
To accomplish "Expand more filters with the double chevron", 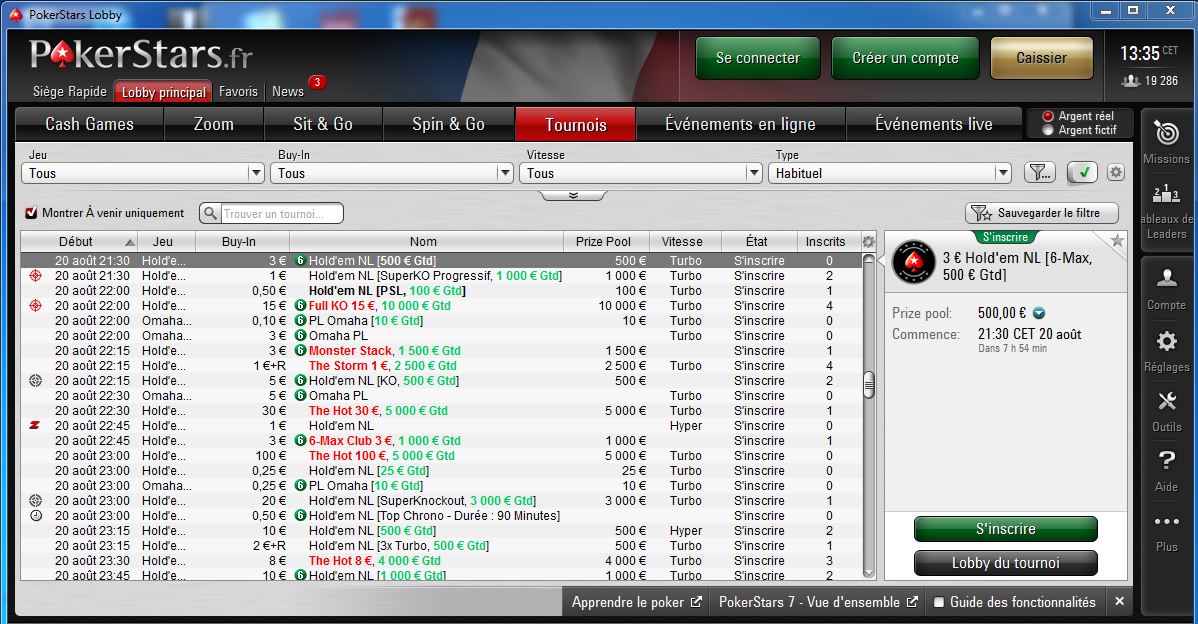I will pos(573,196).
